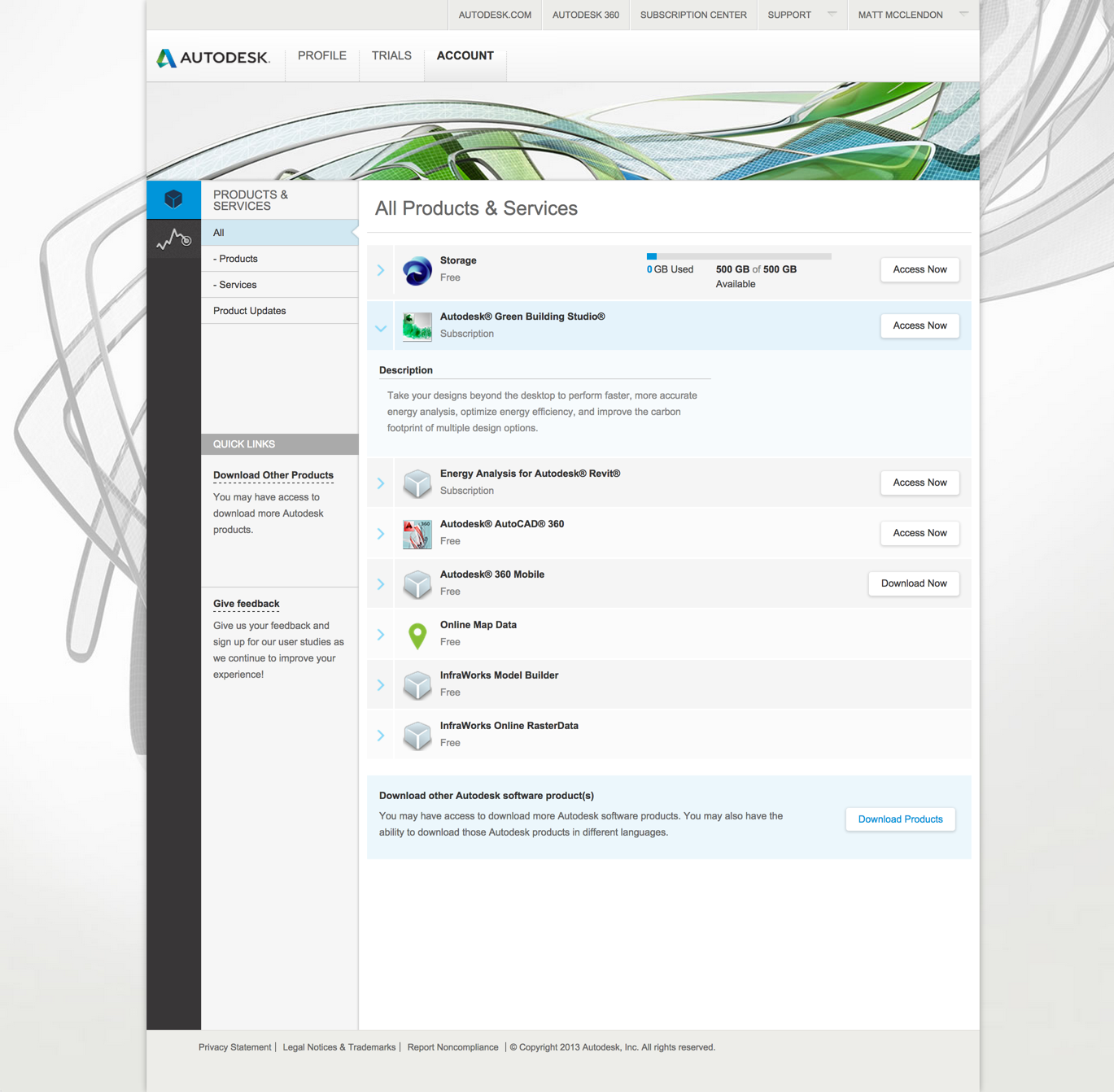Click the Products & Services sidebar heading
The height and width of the screenshot is (1092, 1114).
click(x=251, y=200)
